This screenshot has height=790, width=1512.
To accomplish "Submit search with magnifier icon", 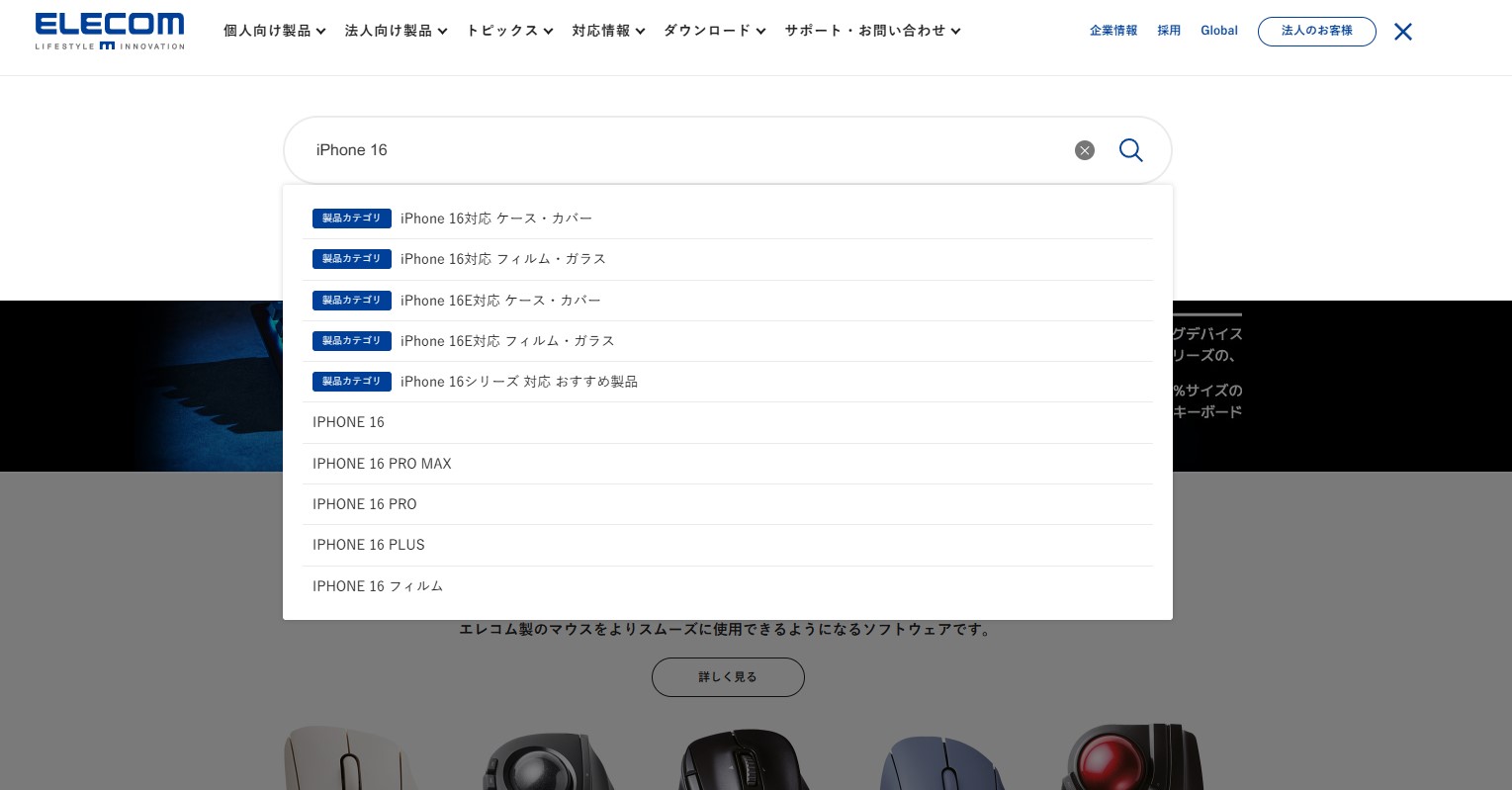I will (x=1130, y=150).
